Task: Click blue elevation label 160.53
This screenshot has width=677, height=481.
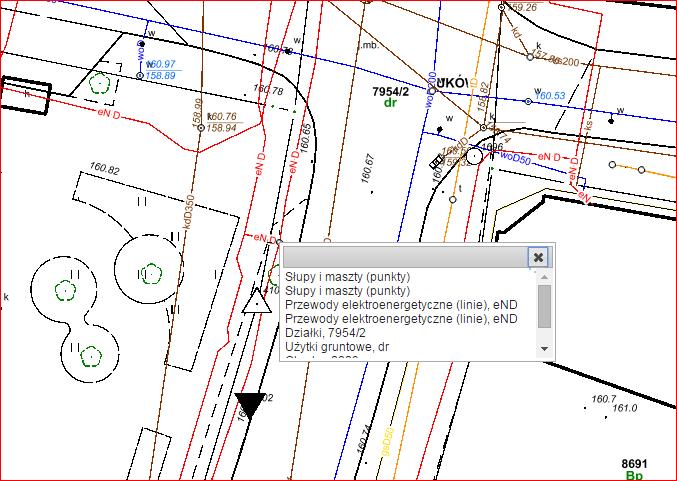Action: [550, 95]
